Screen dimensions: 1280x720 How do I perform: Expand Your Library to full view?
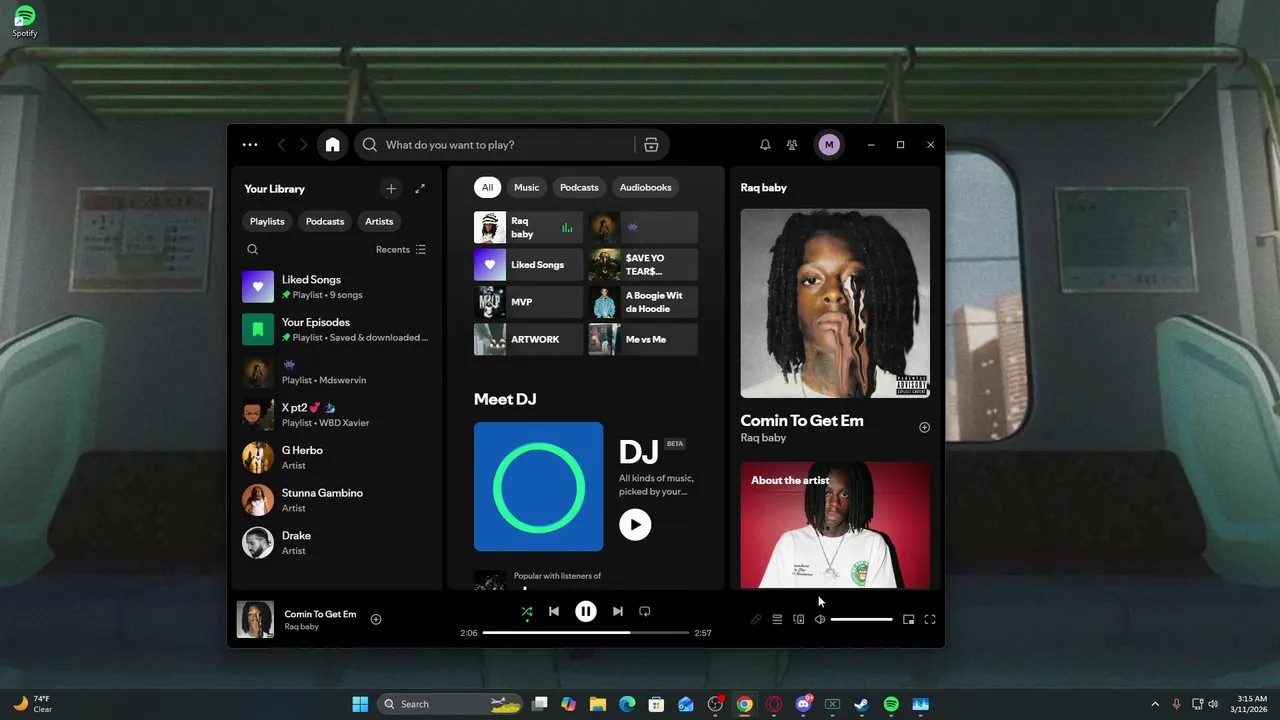pyautogui.click(x=420, y=189)
